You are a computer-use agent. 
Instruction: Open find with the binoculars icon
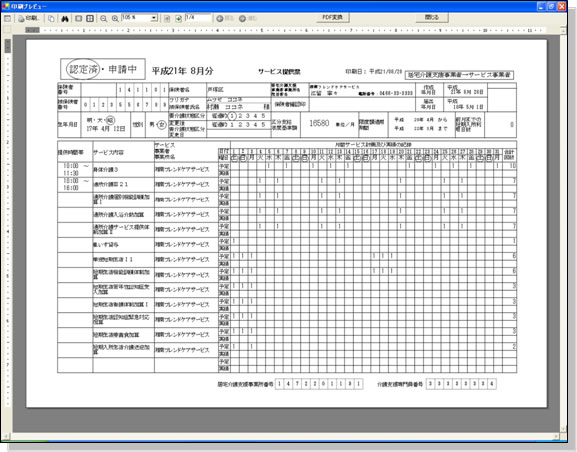[65, 18]
